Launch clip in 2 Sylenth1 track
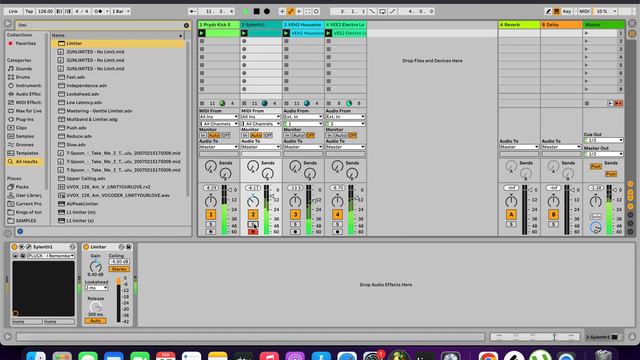This screenshot has height=360, width=640. (244, 33)
